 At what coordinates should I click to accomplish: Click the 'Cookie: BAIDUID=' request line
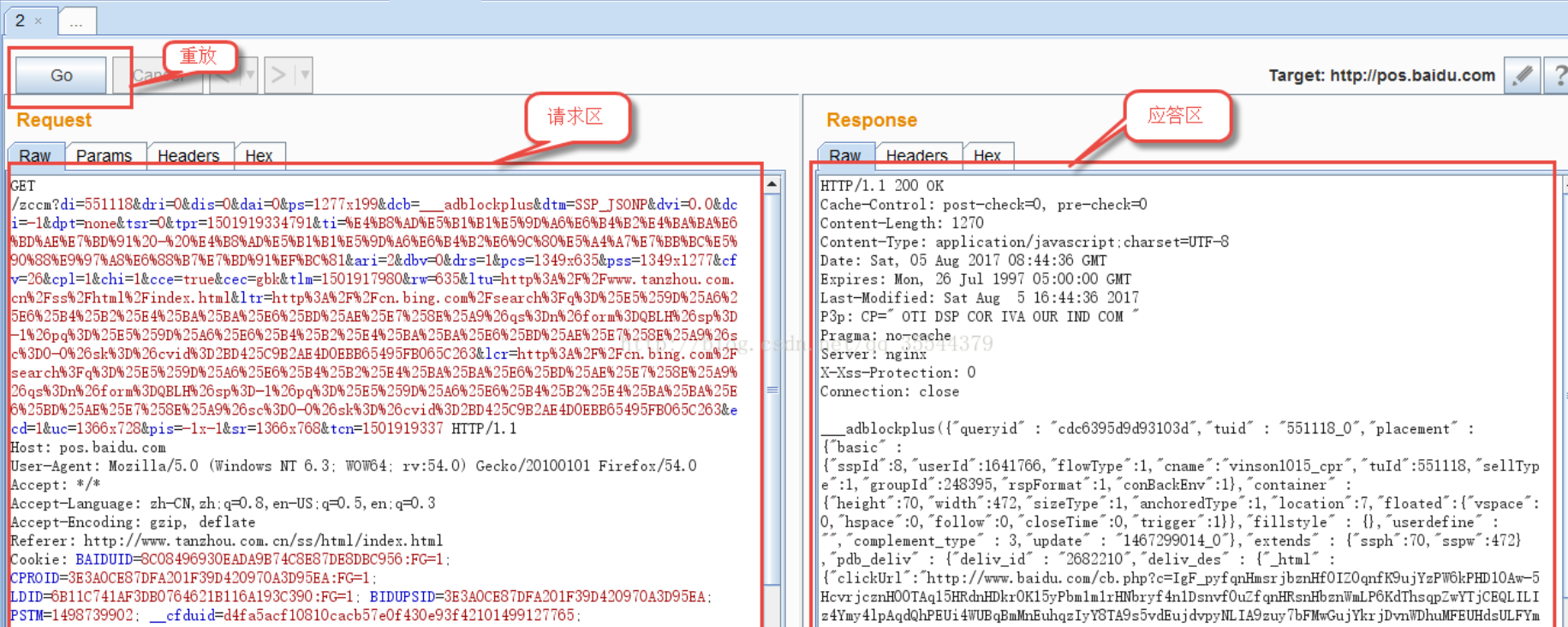[x=230, y=559]
